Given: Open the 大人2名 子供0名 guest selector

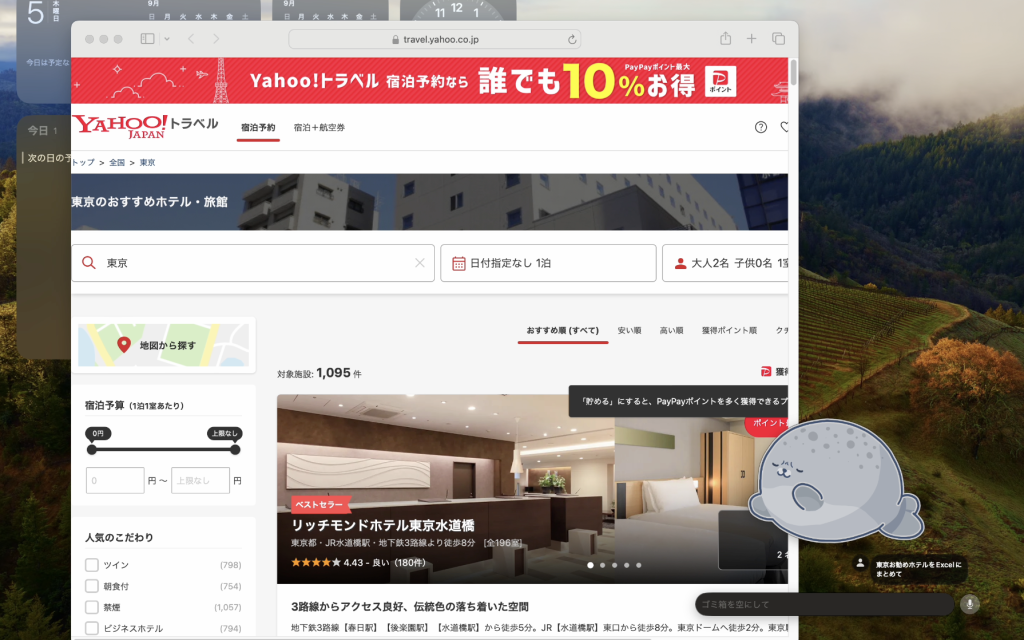Looking at the screenshot, I should (x=725, y=263).
